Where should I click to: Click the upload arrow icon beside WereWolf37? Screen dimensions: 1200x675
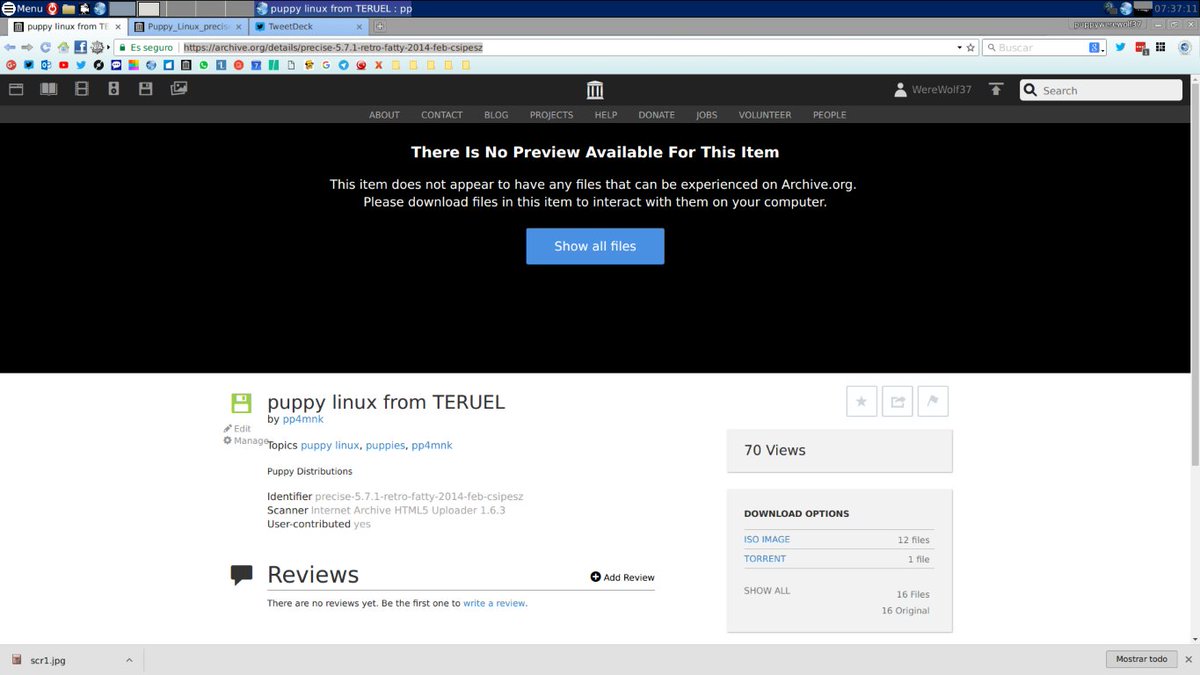996,90
